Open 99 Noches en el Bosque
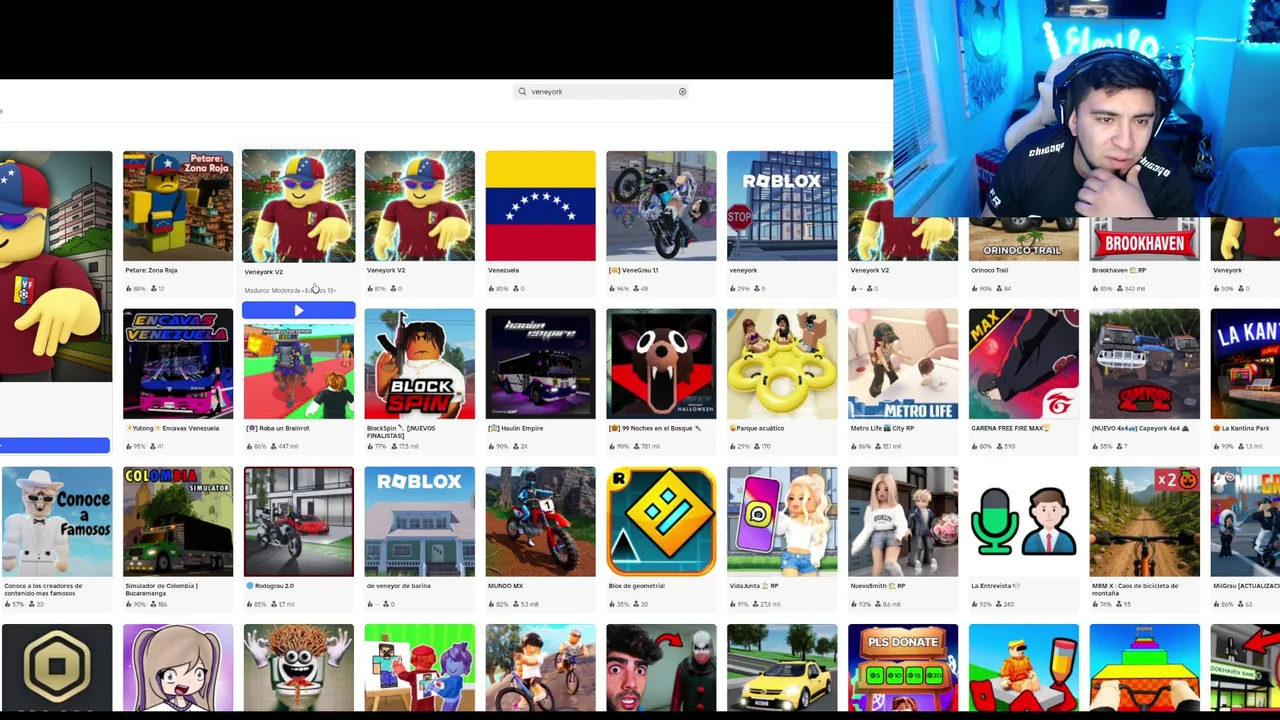This screenshot has width=1280, height=720. pyautogui.click(x=661, y=364)
